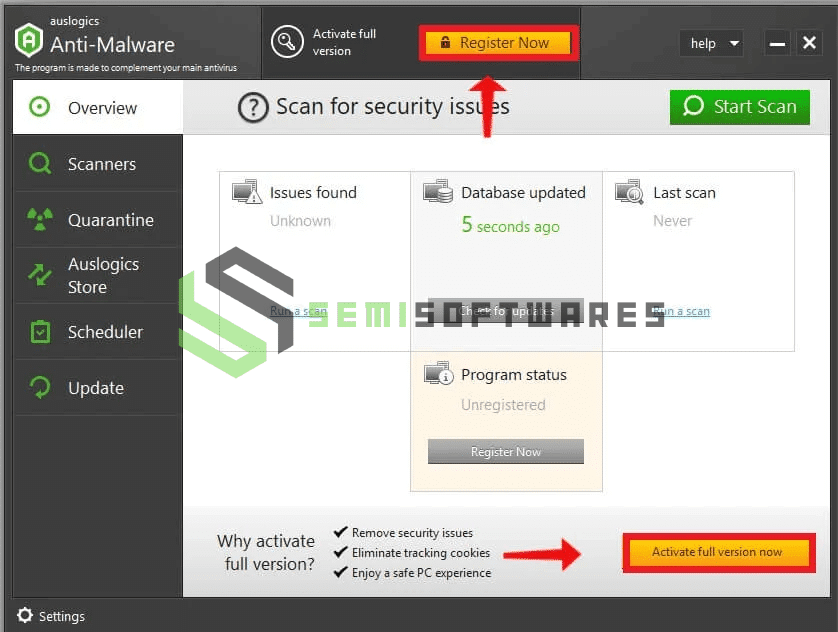Viewport: 838px width, 632px height.
Task: Click the 'Program status' card title
Action: coord(514,374)
